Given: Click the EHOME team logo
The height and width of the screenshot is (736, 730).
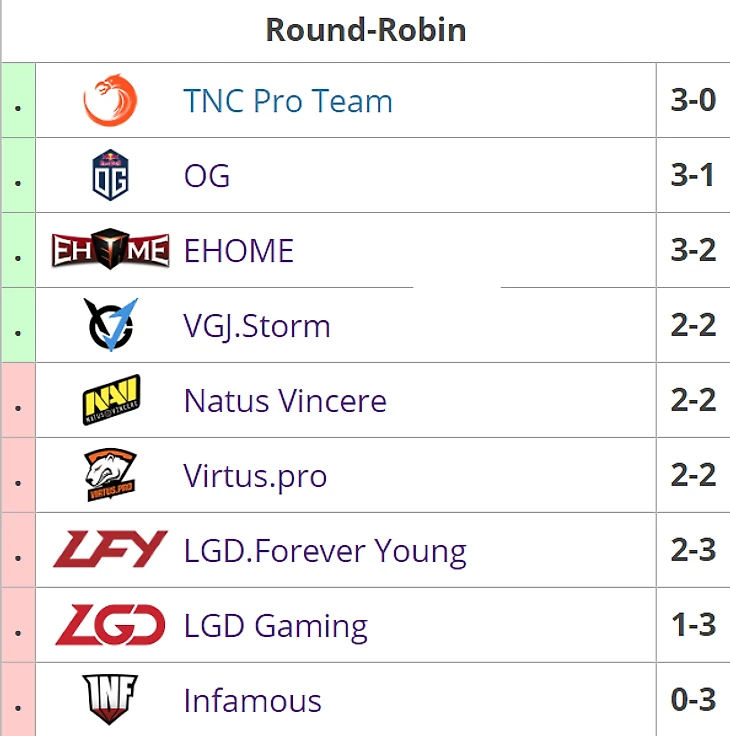Looking at the screenshot, I should click(110, 250).
